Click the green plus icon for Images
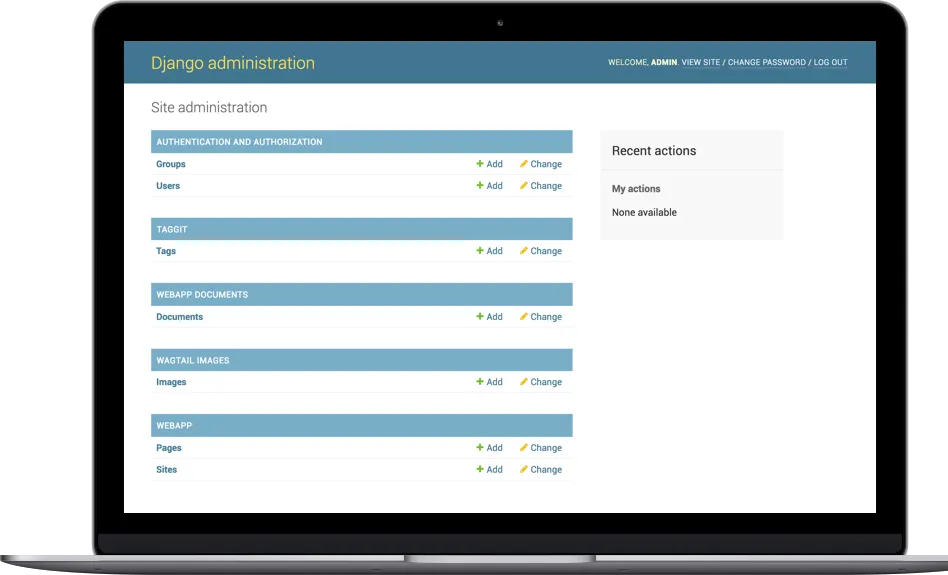This screenshot has height=575, width=948. pos(480,382)
